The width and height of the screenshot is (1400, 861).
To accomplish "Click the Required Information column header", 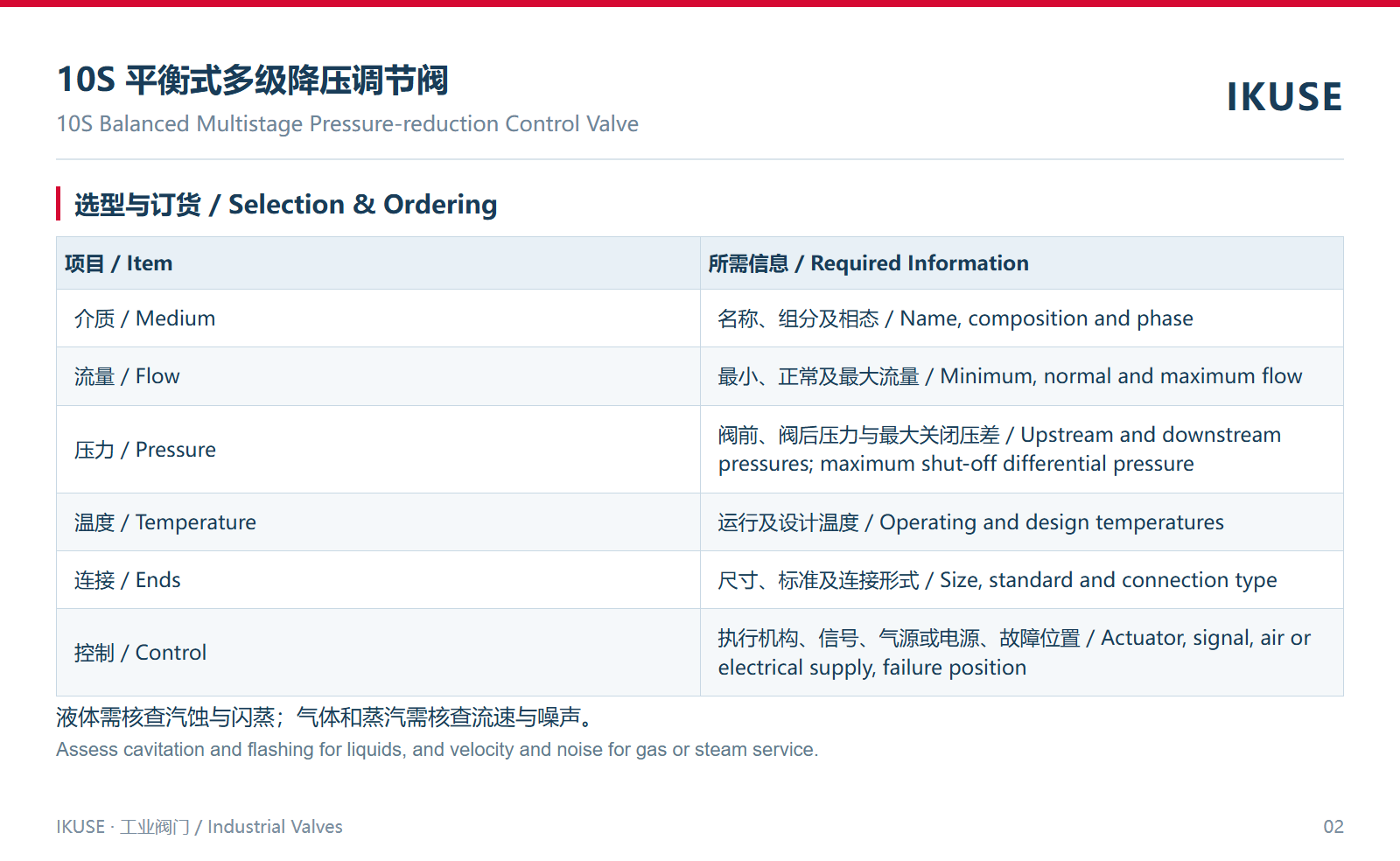I will pos(868,263).
